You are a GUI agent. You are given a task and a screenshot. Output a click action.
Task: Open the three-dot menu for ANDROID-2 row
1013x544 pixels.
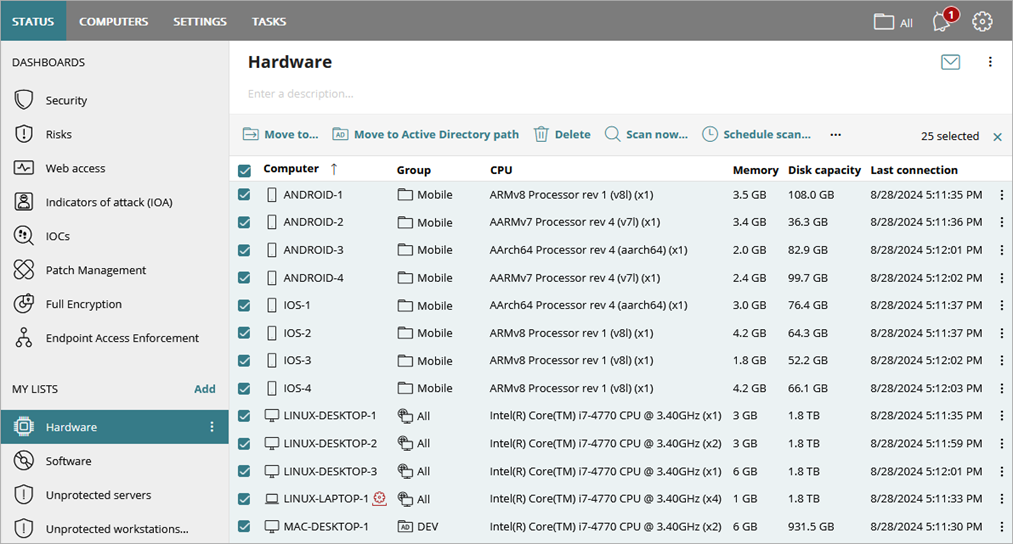[x=1002, y=222]
